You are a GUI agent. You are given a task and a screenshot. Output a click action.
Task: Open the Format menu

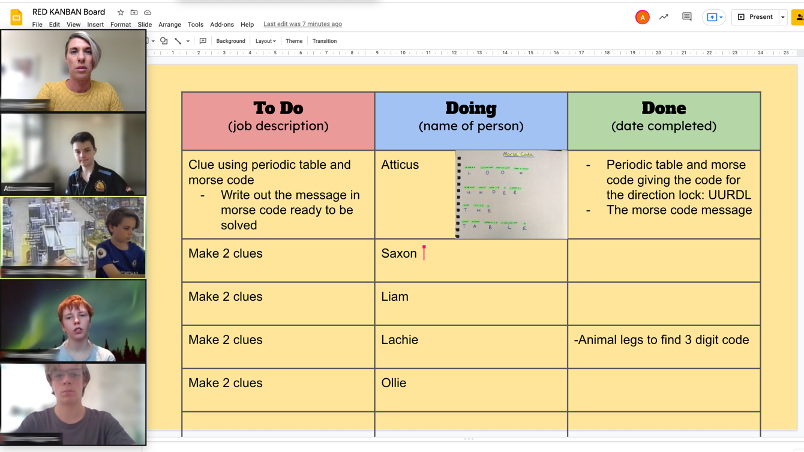coord(120,25)
